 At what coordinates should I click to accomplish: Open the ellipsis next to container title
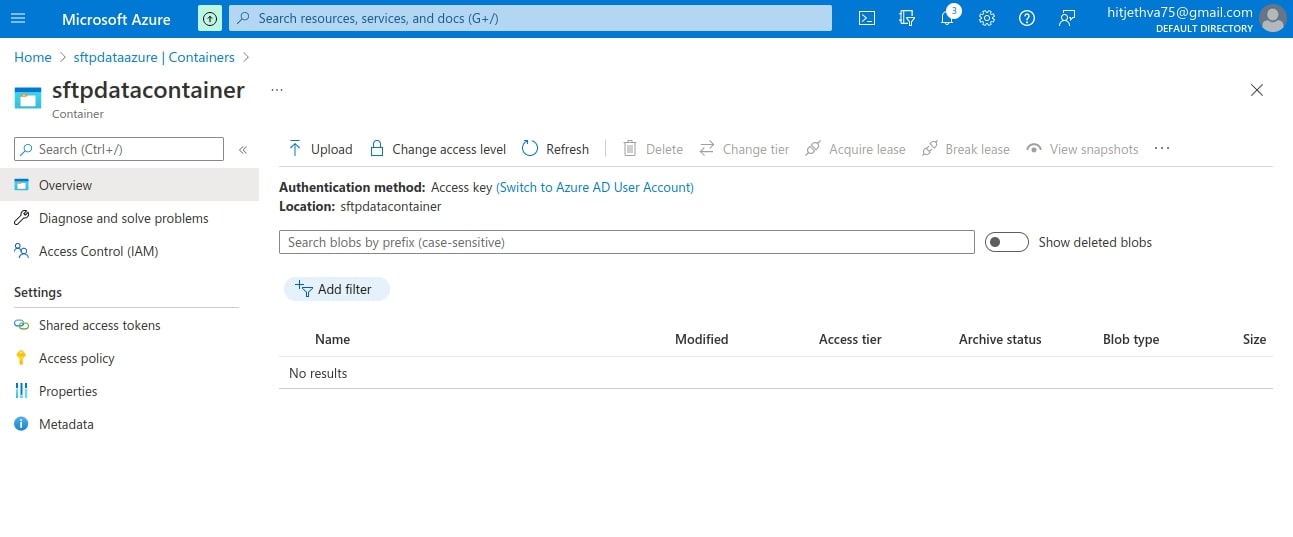pyautogui.click(x=277, y=90)
